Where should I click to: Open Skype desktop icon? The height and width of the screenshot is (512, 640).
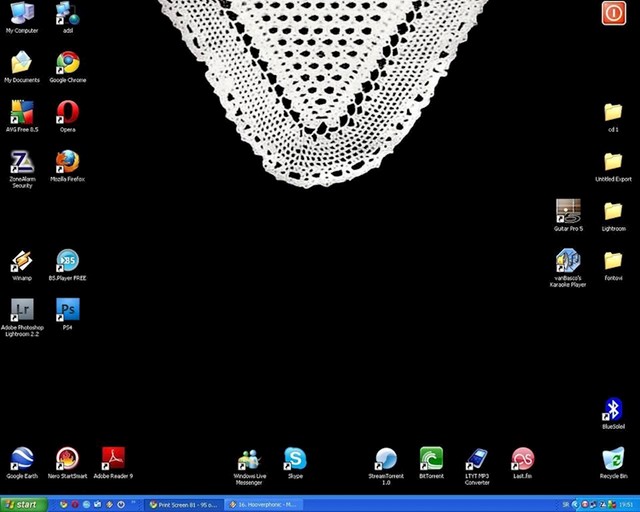click(x=295, y=463)
